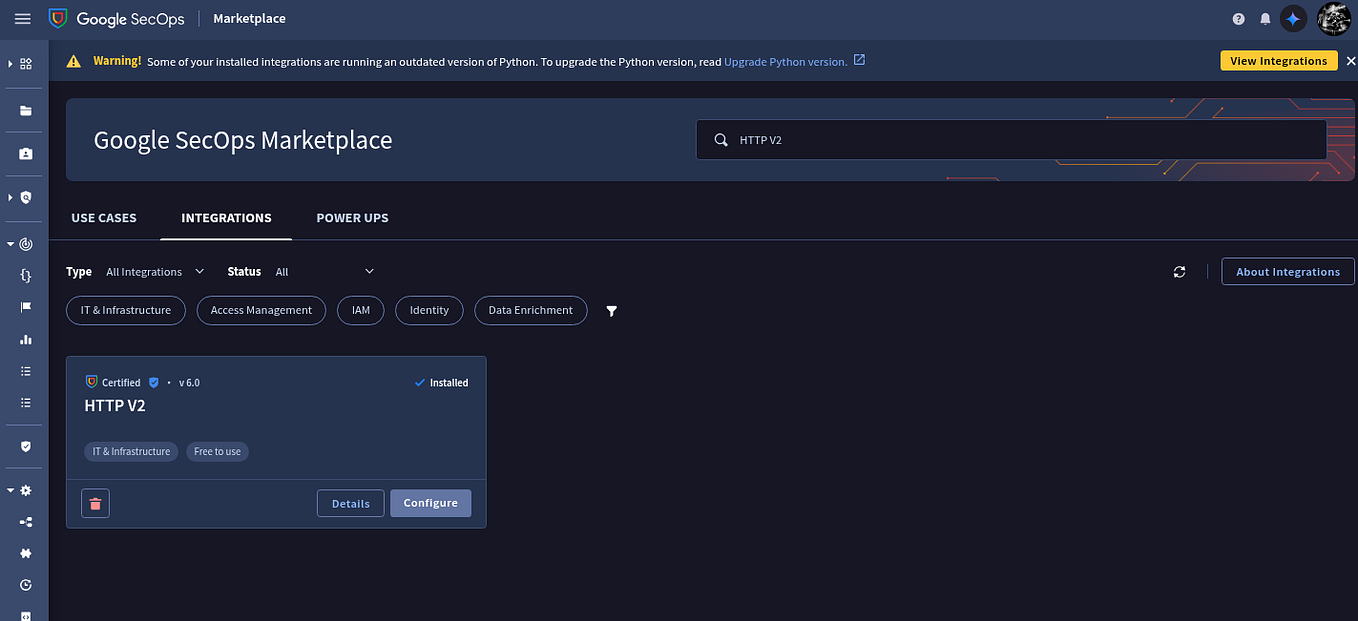Click the delete trash icon on HTTP V2 card
Screen dimensions: 1358x621
click(x=95, y=503)
